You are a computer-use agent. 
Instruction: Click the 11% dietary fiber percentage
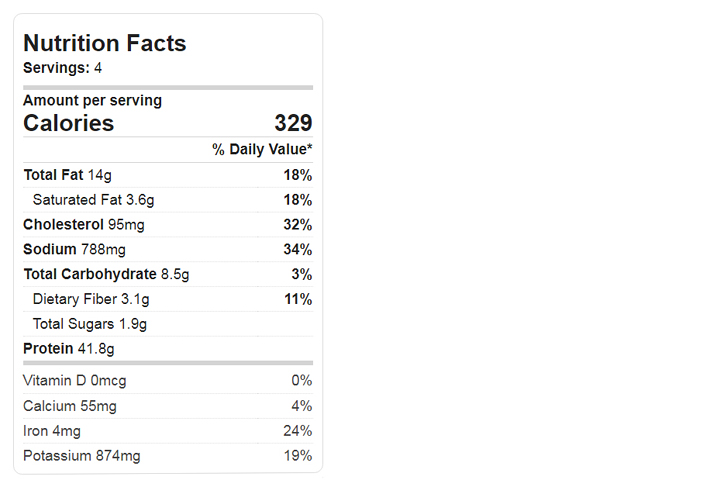click(x=298, y=299)
